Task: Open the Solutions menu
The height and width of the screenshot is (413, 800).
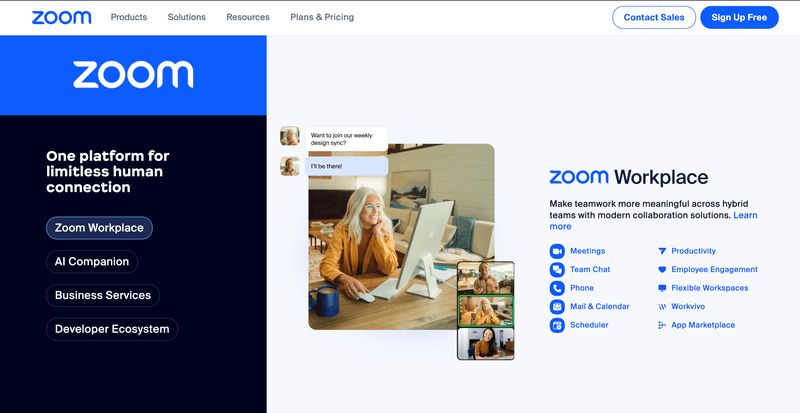Action: 187,17
